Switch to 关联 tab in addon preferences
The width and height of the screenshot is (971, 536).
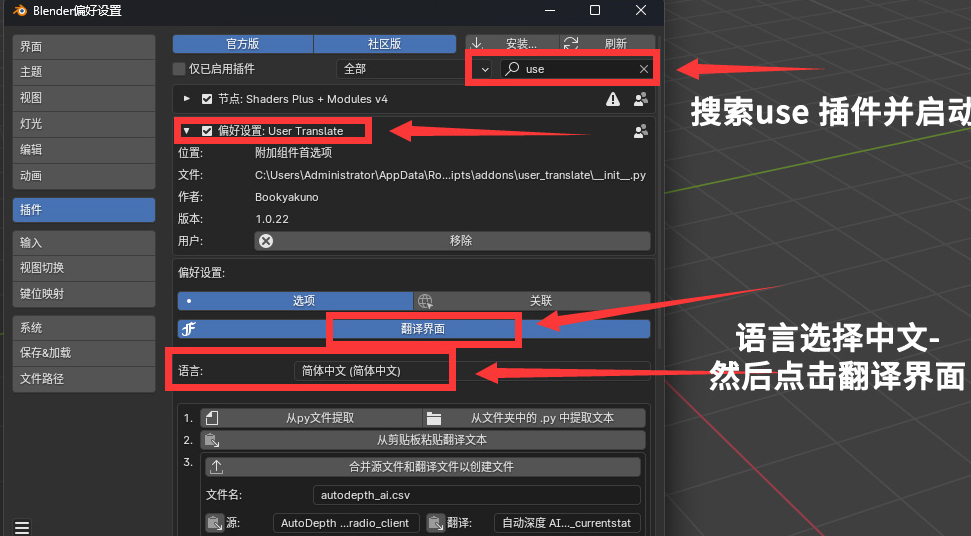(532, 301)
